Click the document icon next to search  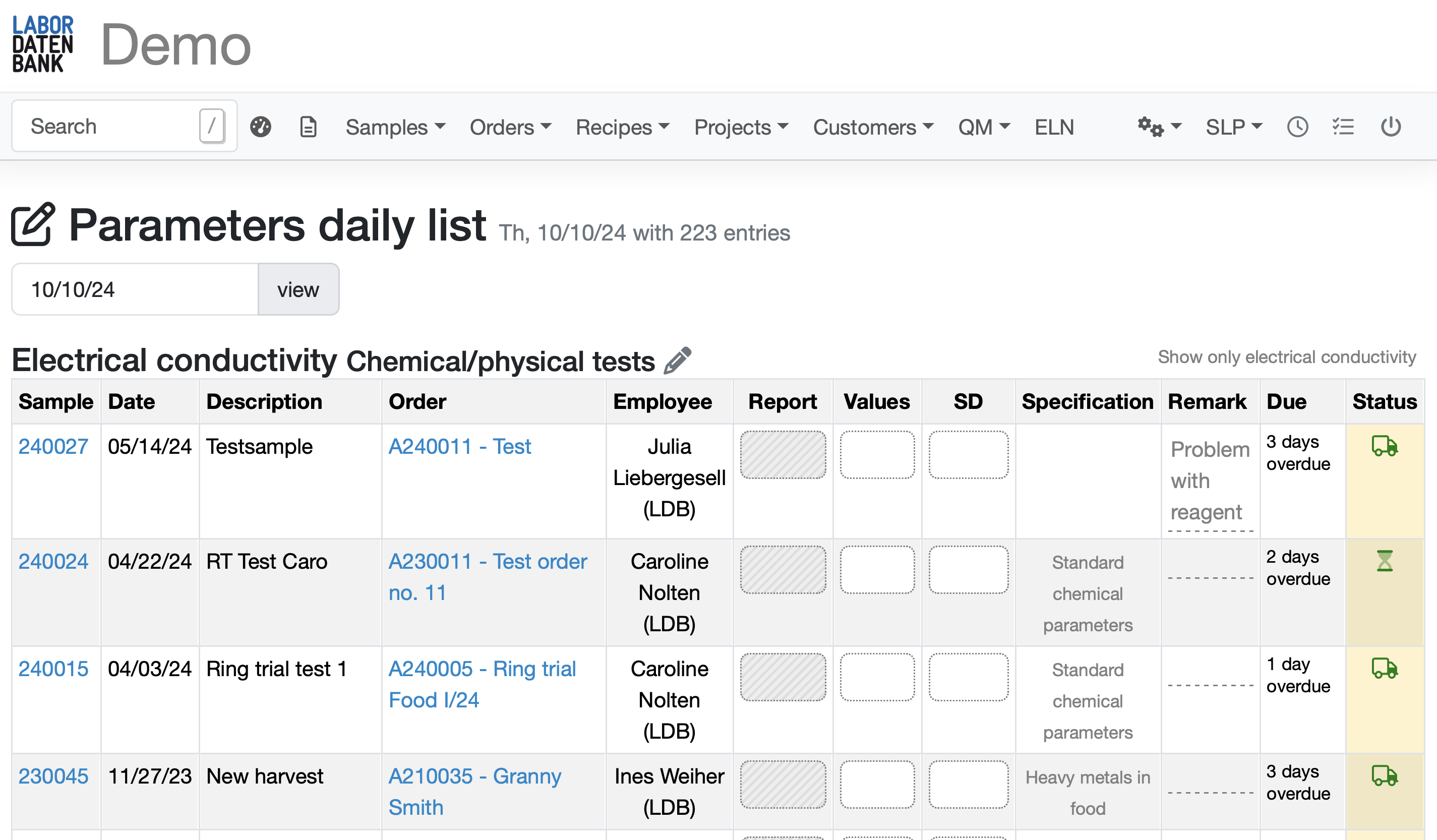[308, 127]
